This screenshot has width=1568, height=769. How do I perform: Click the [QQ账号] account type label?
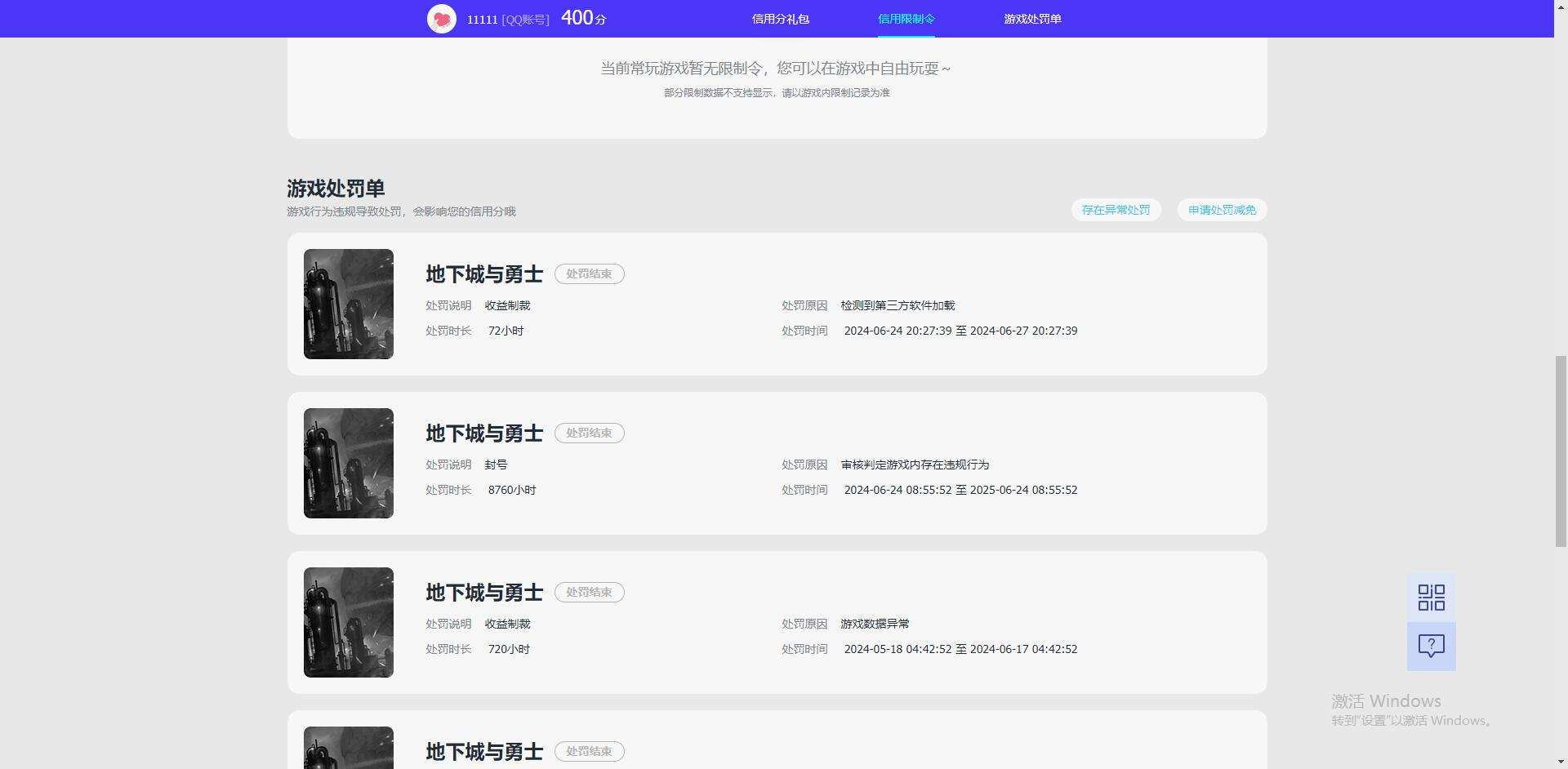tap(525, 20)
